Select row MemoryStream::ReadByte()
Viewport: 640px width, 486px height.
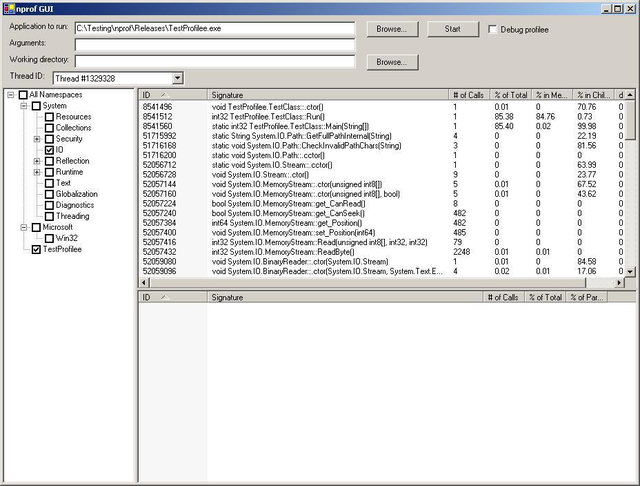click(x=382, y=252)
